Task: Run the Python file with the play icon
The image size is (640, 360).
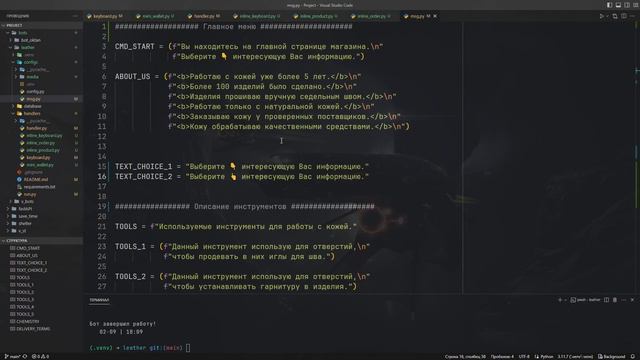Action: tap(602, 16)
